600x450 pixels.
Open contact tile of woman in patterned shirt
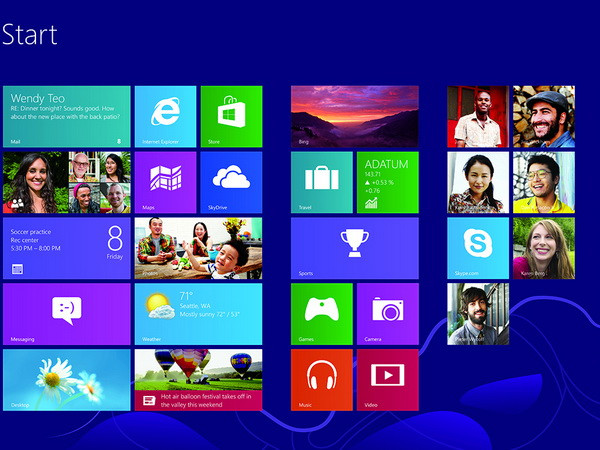pos(478,183)
